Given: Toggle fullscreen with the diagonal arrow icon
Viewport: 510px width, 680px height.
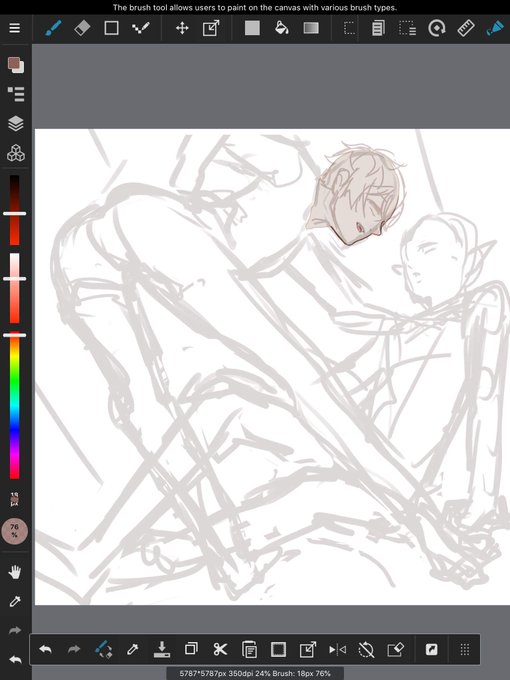Looking at the screenshot, I should pyautogui.click(x=432, y=649).
